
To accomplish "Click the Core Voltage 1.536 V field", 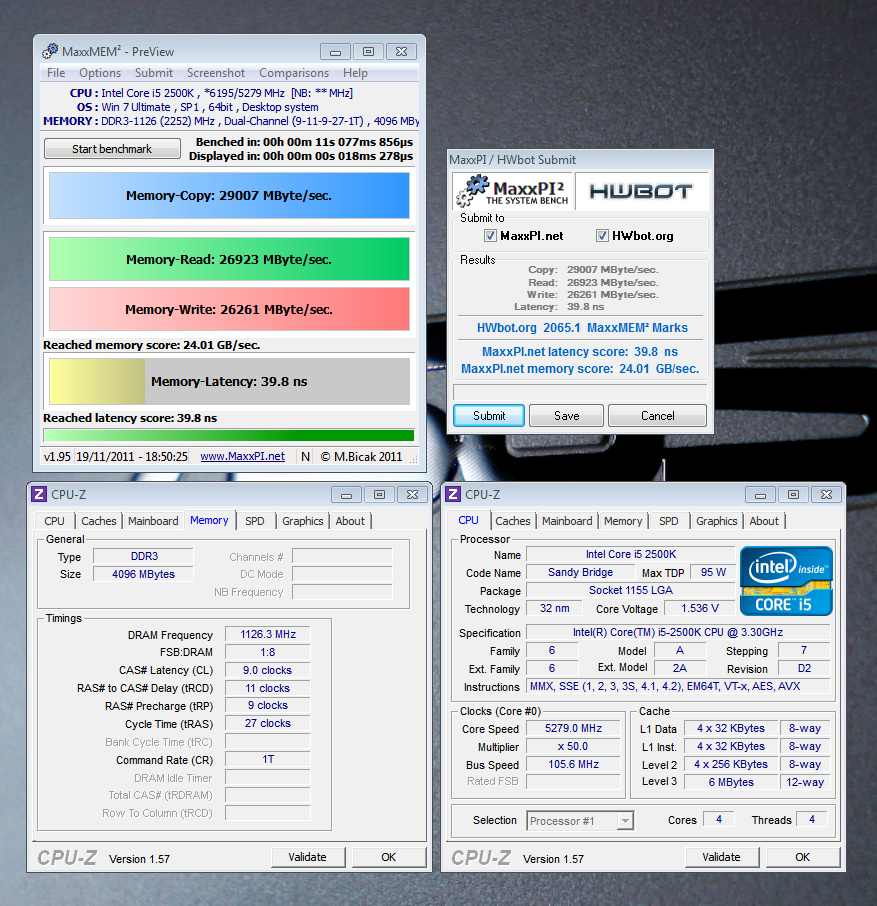I will [700, 608].
